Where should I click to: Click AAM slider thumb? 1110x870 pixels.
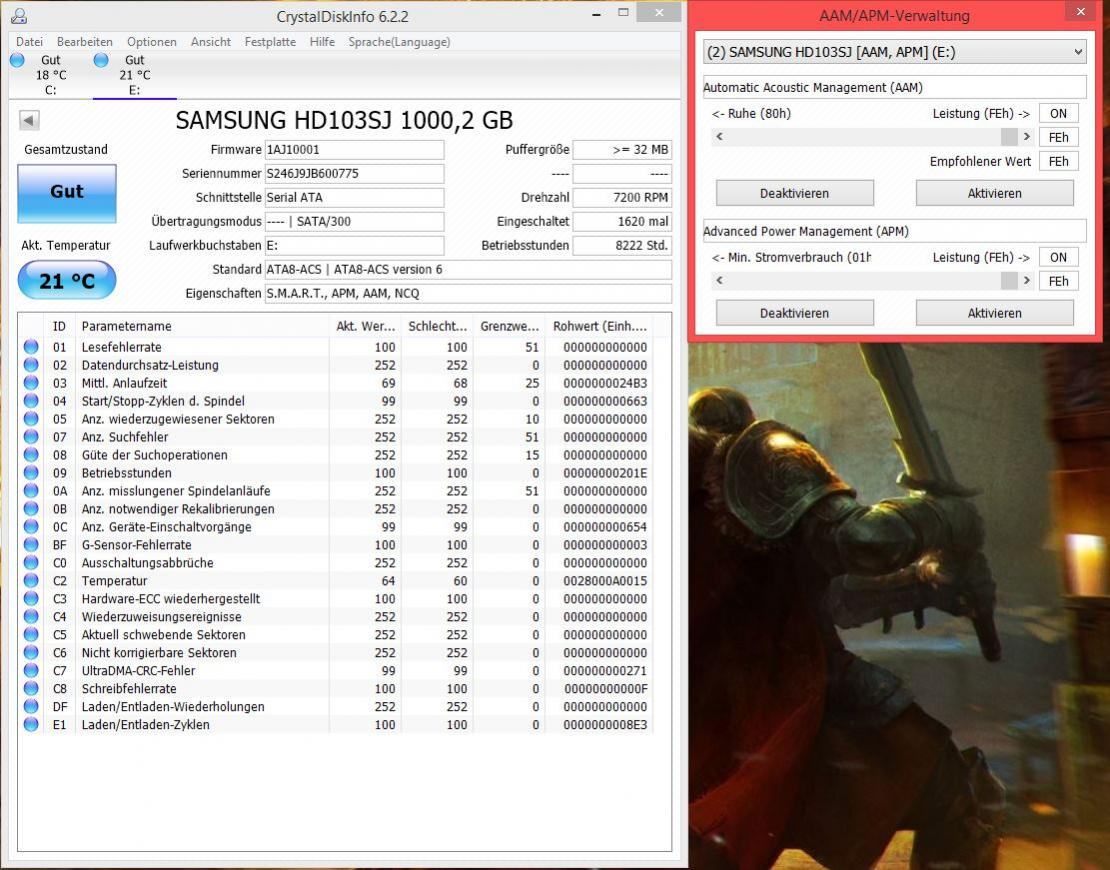pos(1009,137)
